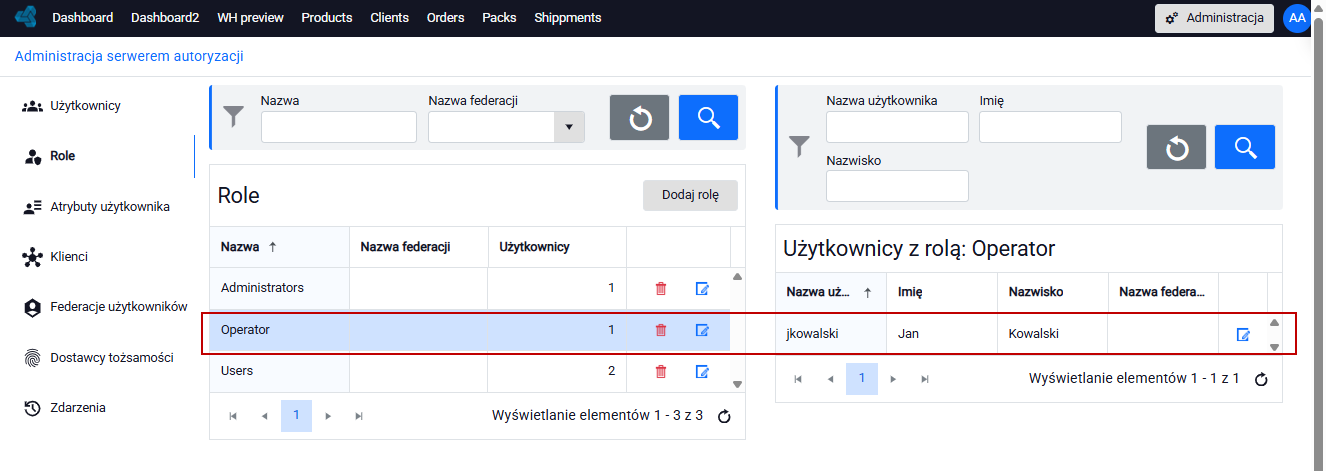
Task: Go to last page in Role grid pager
Action: (x=359, y=416)
